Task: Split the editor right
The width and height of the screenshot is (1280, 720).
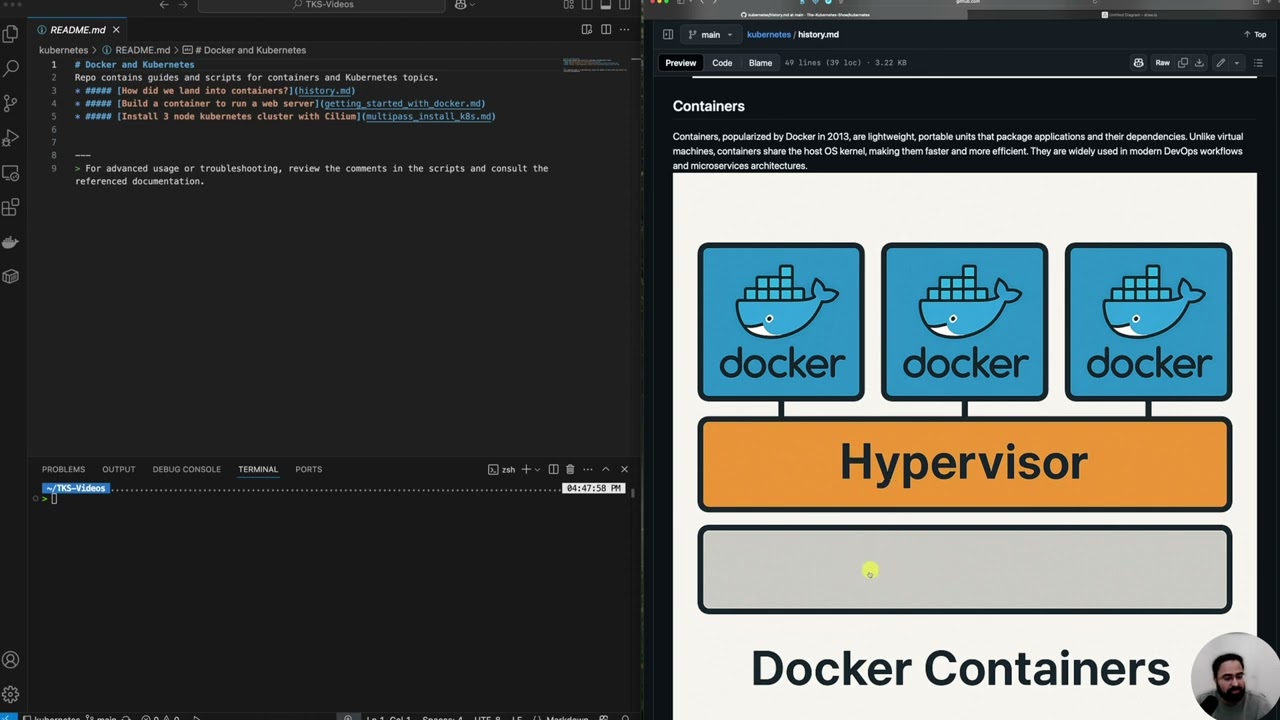Action: [606, 30]
